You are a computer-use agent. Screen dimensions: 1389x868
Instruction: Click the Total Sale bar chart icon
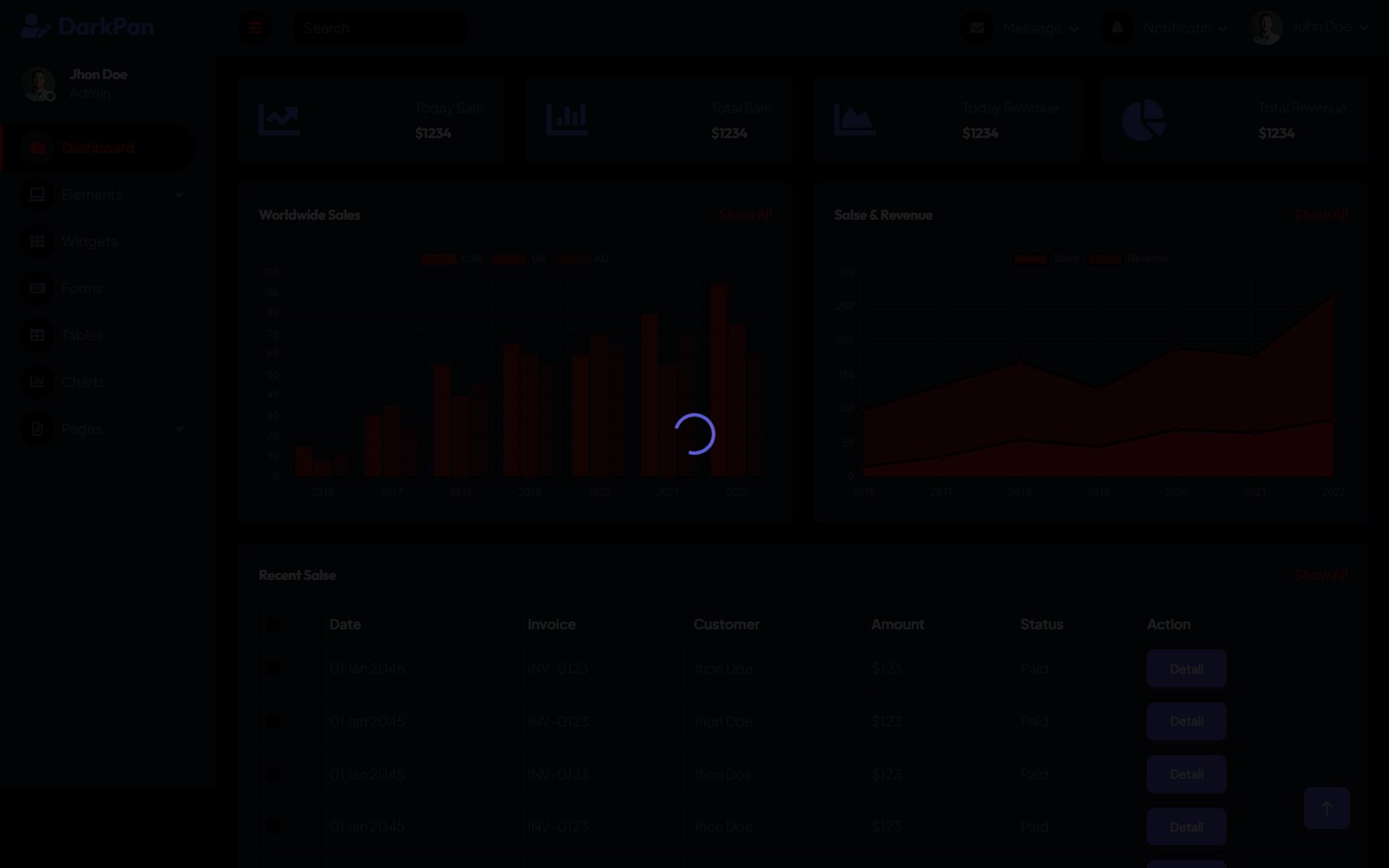(x=568, y=120)
